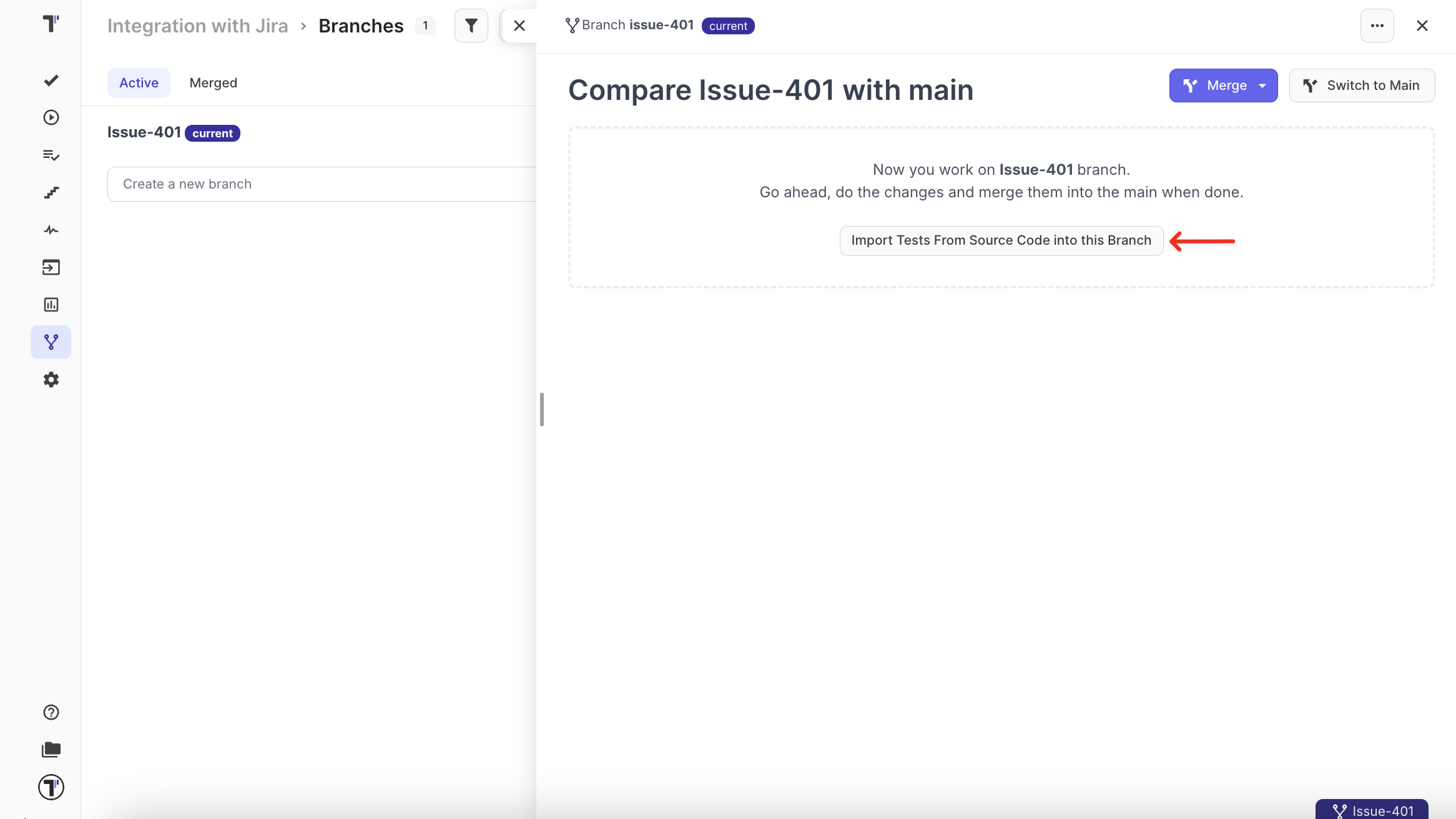Open the Help question mark icon
Image resolution: width=1456 pixels, height=819 pixels.
[51, 712]
